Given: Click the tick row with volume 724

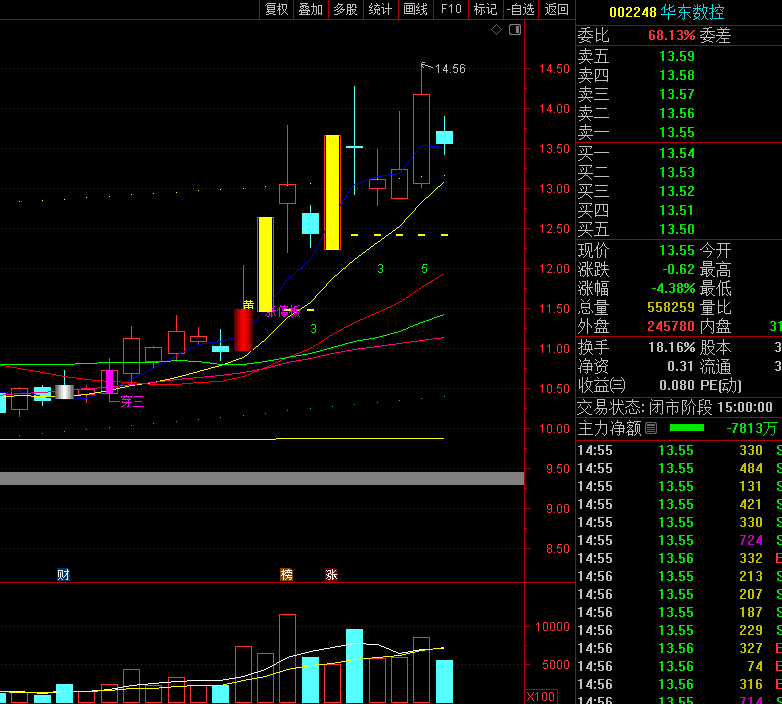Looking at the screenshot, I should [679, 540].
